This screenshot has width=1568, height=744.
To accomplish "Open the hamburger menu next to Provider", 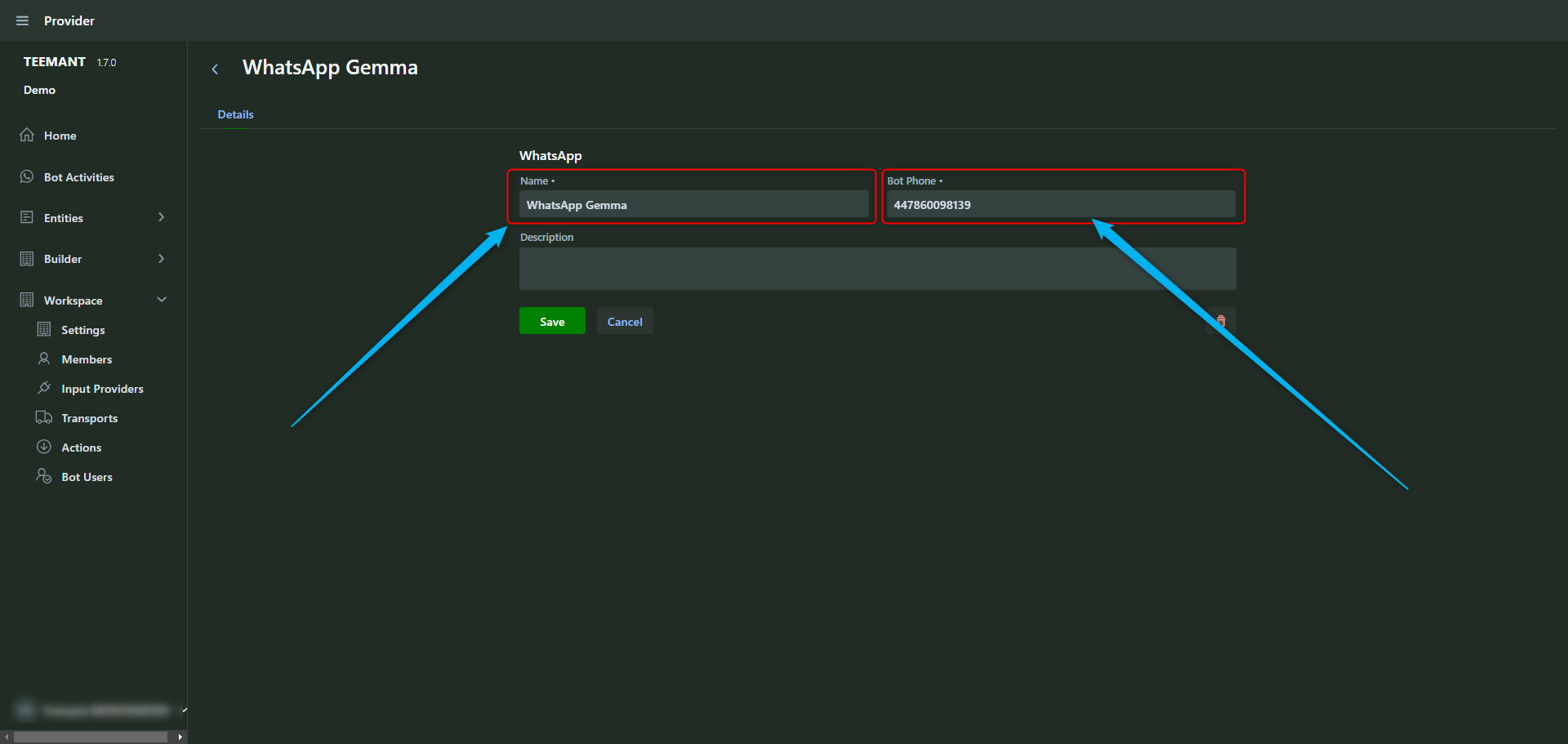I will 22,20.
